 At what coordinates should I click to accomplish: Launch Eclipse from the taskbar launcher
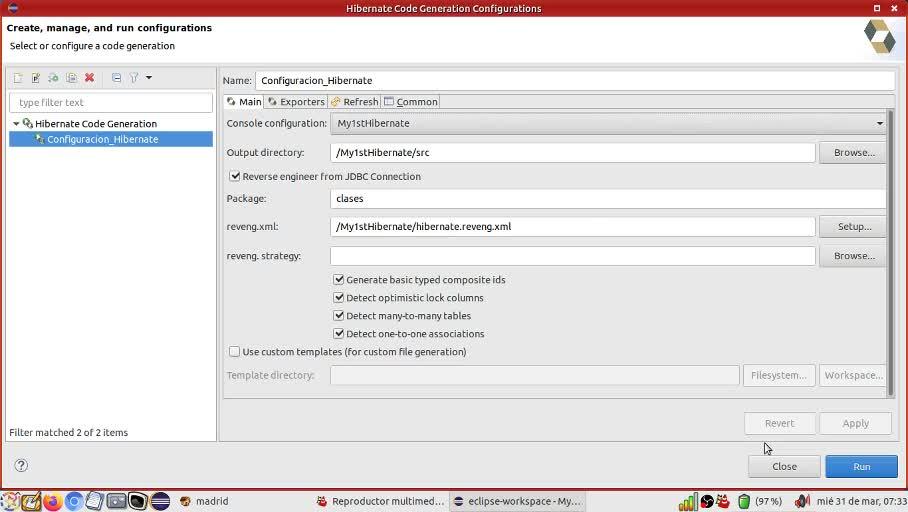tap(160, 501)
